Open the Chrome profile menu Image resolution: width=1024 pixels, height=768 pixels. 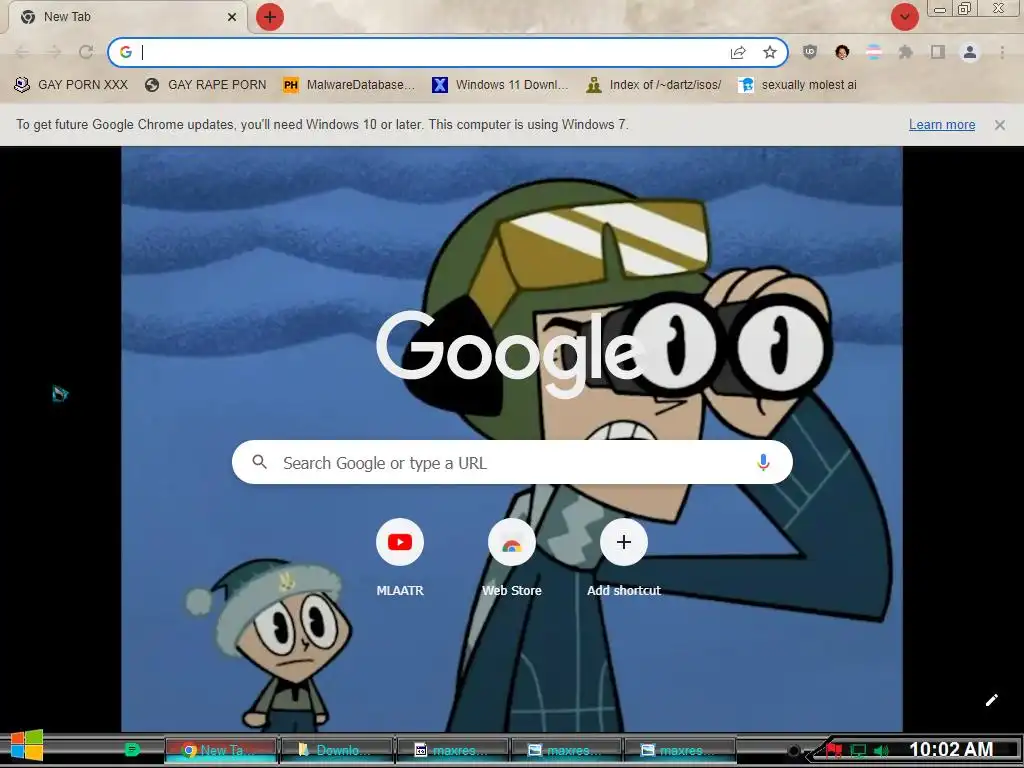tap(970, 52)
